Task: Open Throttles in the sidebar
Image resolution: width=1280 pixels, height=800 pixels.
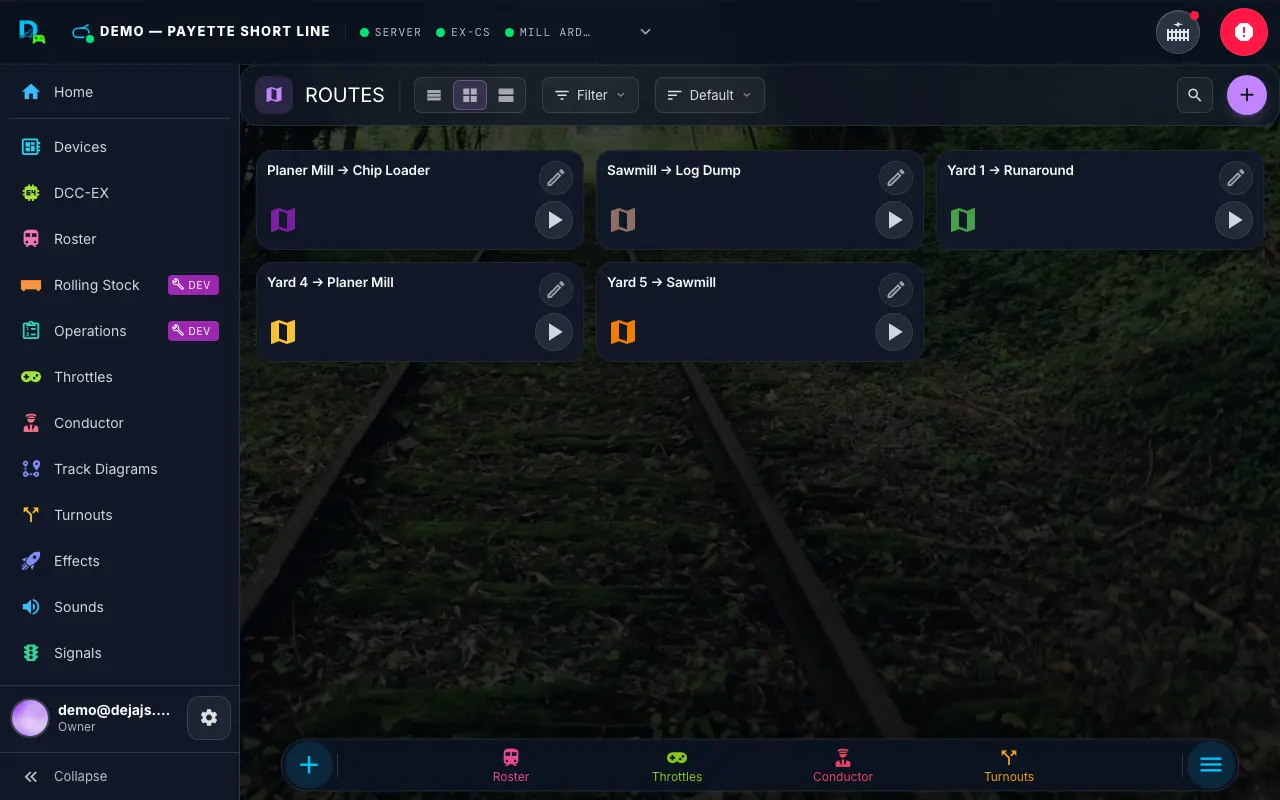Action: coord(119,377)
